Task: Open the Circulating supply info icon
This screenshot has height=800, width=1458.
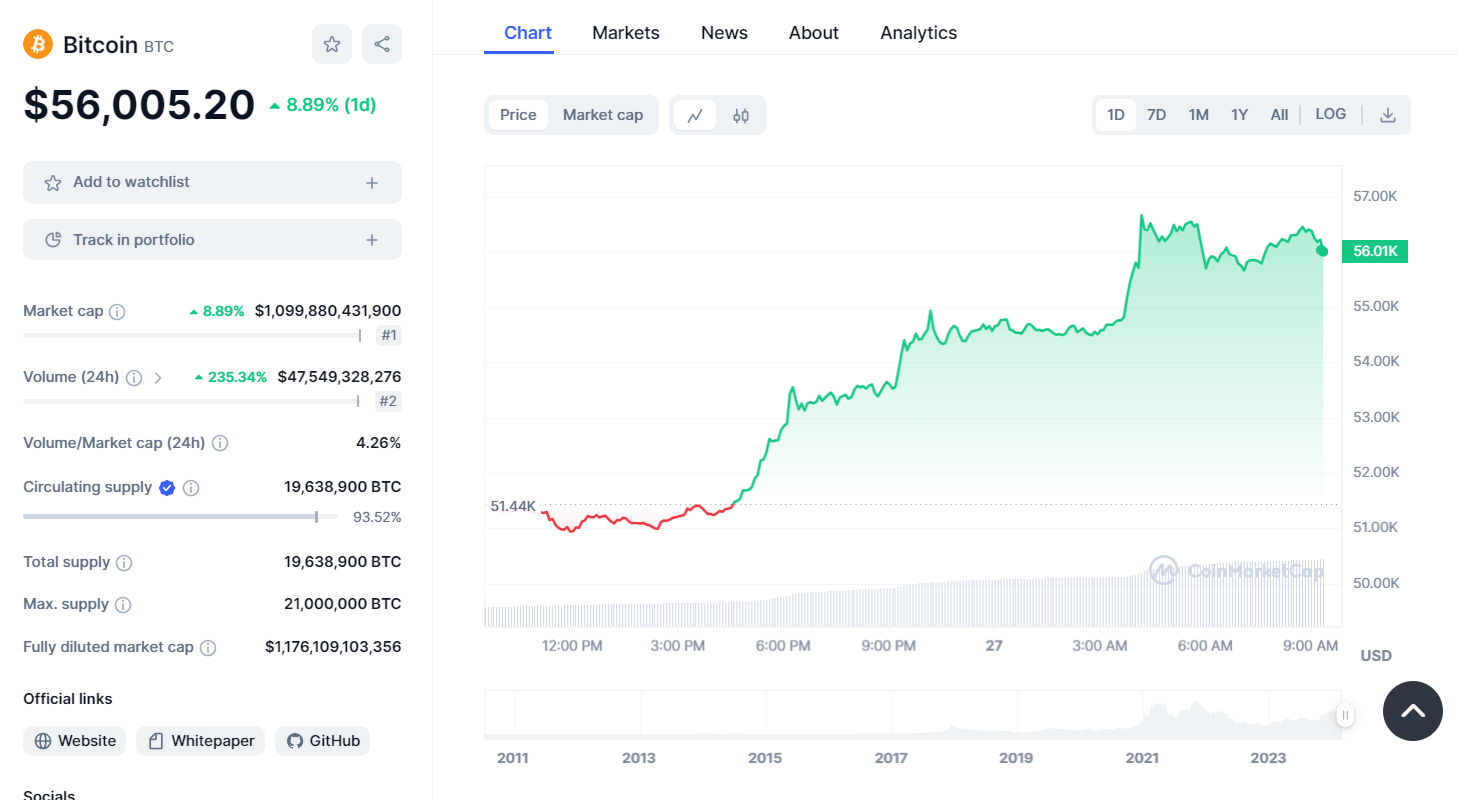Action: [x=191, y=488]
